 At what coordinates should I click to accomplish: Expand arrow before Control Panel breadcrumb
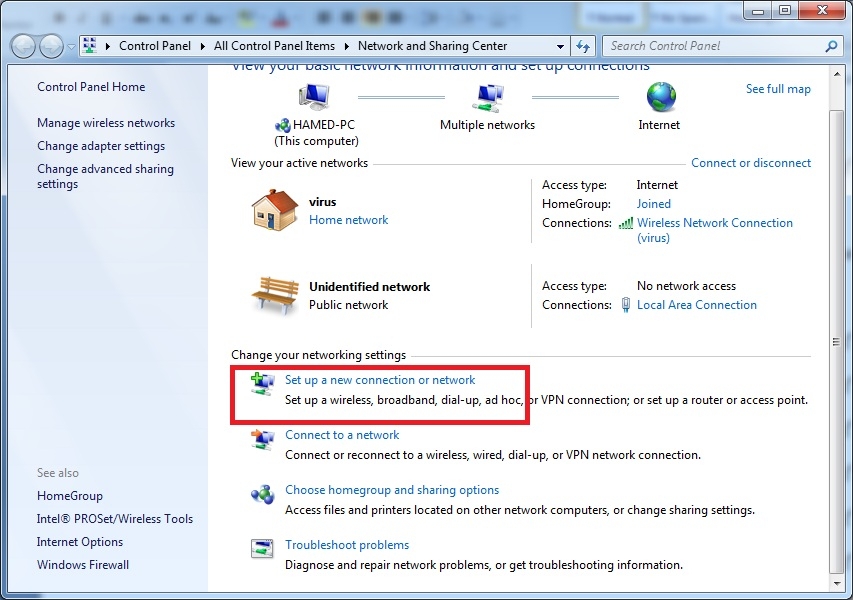click(x=108, y=46)
